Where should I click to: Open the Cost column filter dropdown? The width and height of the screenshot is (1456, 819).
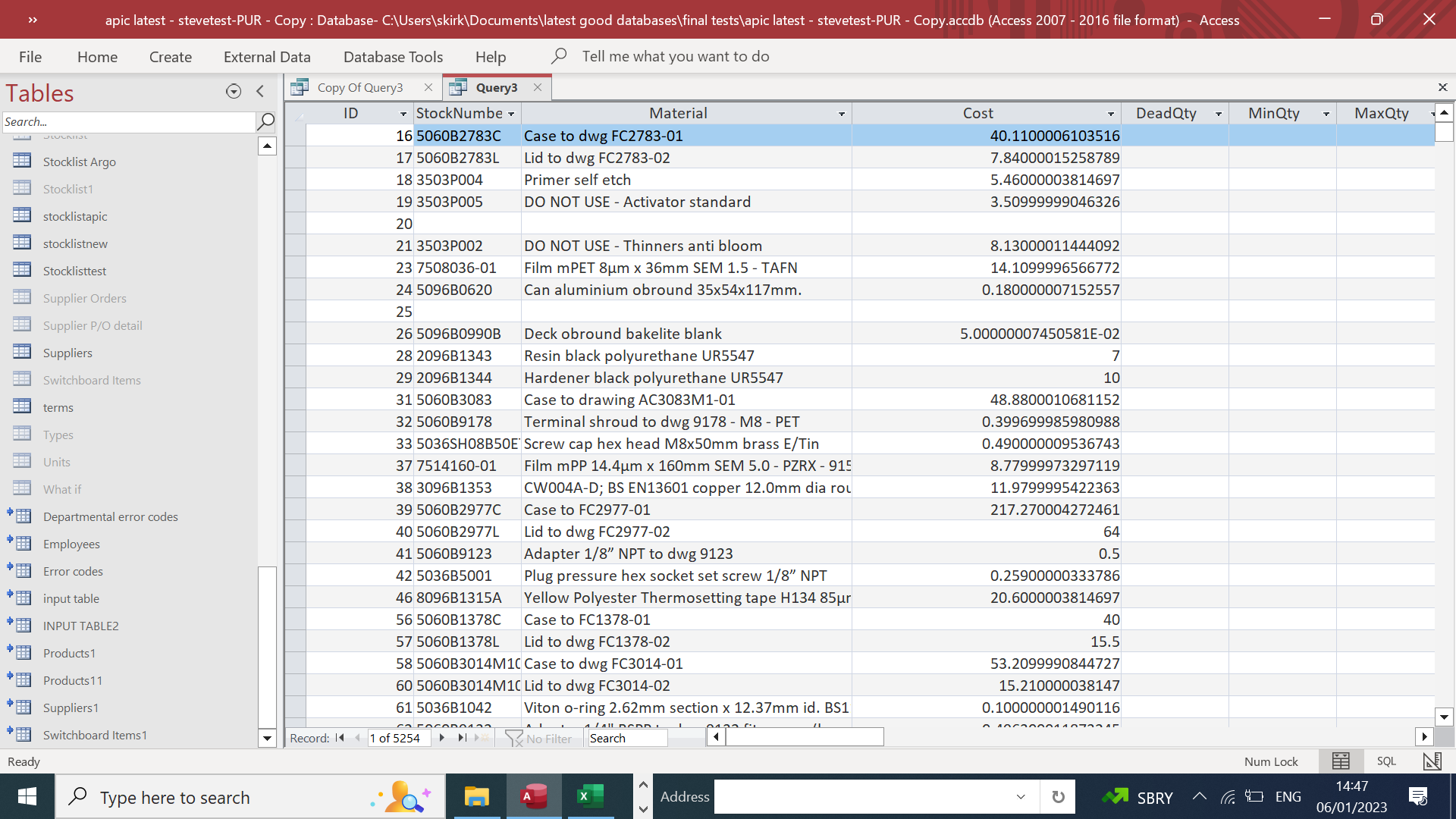[1111, 114]
